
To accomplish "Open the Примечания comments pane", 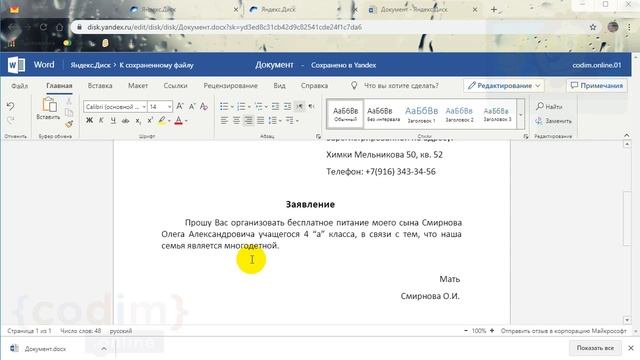I will pyautogui.click(x=597, y=86).
